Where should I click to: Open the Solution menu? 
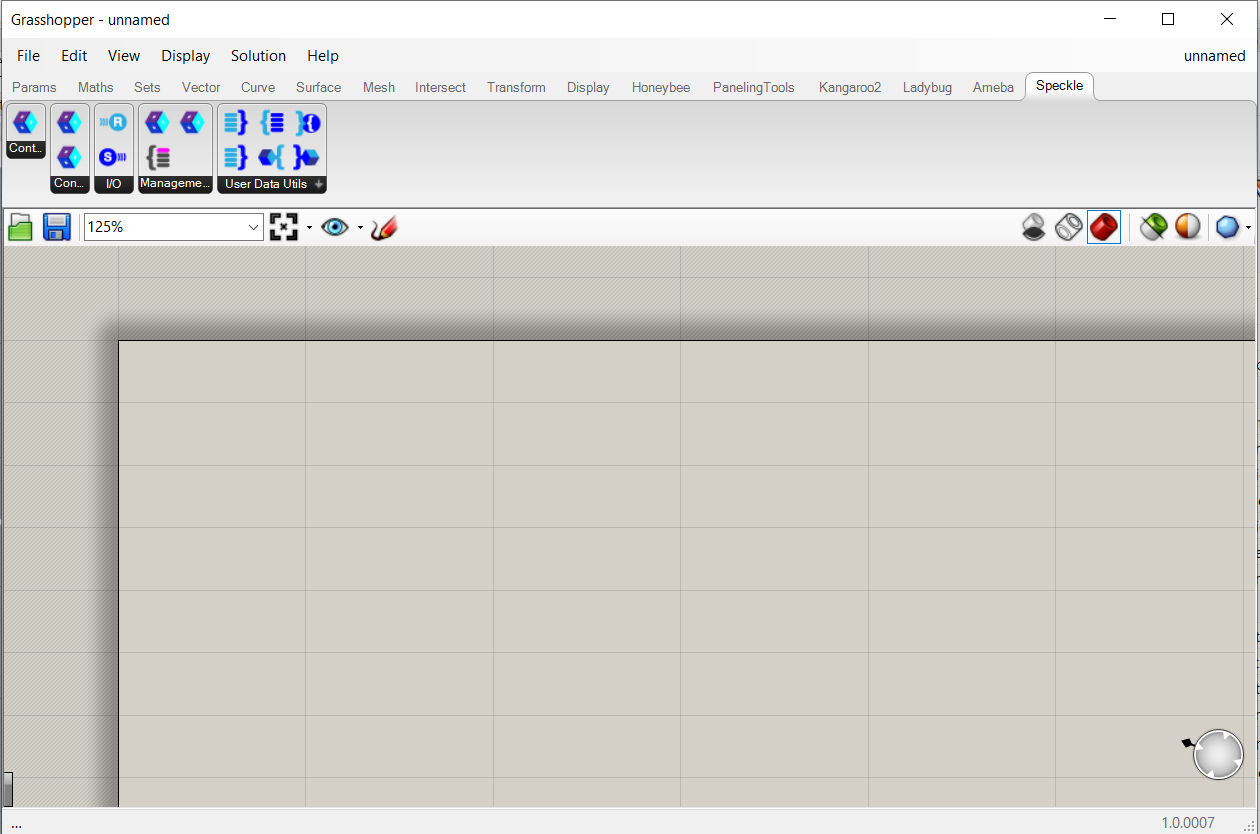click(x=258, y=56)
